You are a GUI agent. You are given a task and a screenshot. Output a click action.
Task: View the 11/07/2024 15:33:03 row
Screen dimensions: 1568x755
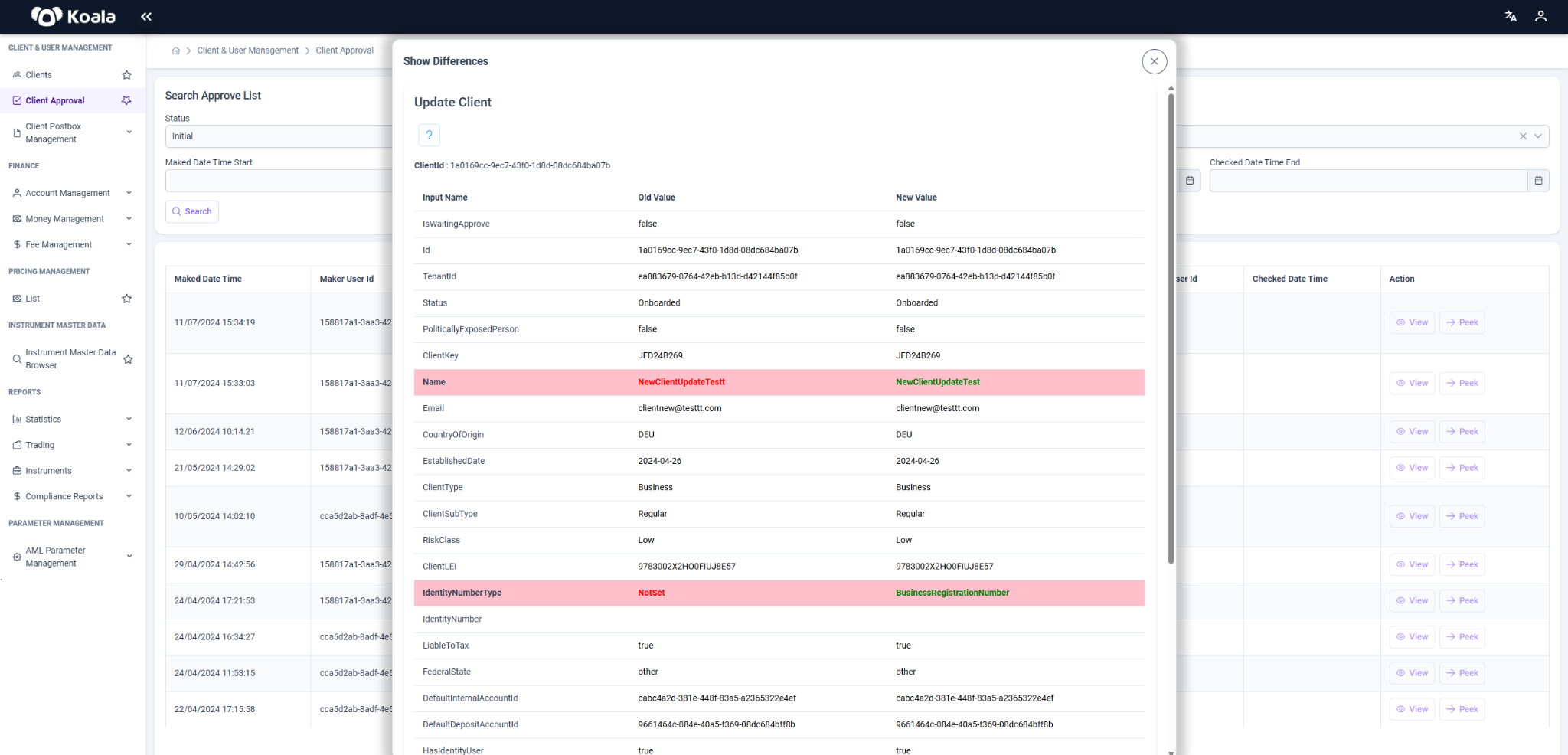pos(1412,383)
